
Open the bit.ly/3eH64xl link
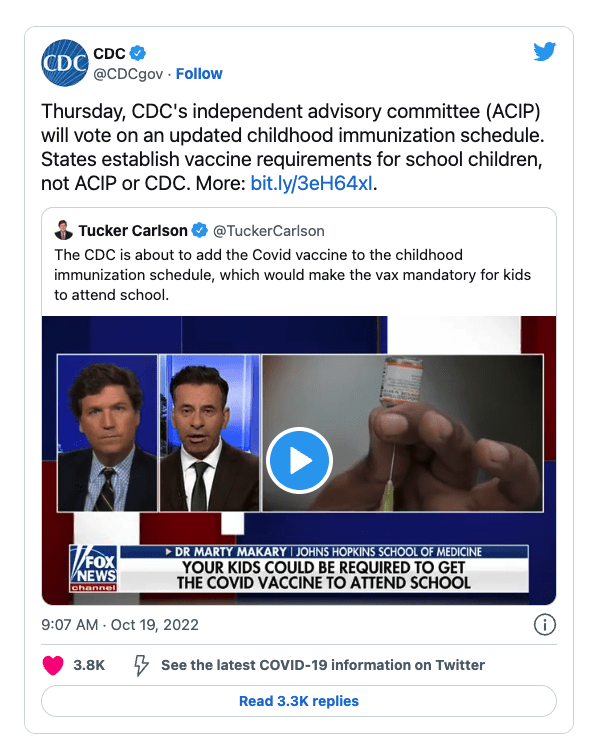point(311,183)
